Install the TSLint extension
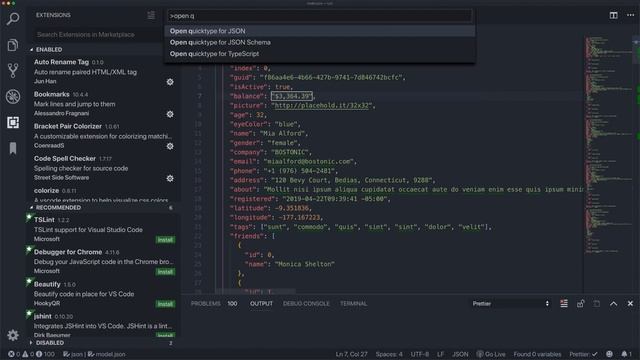The image size is (640, 360). (165, 240)
